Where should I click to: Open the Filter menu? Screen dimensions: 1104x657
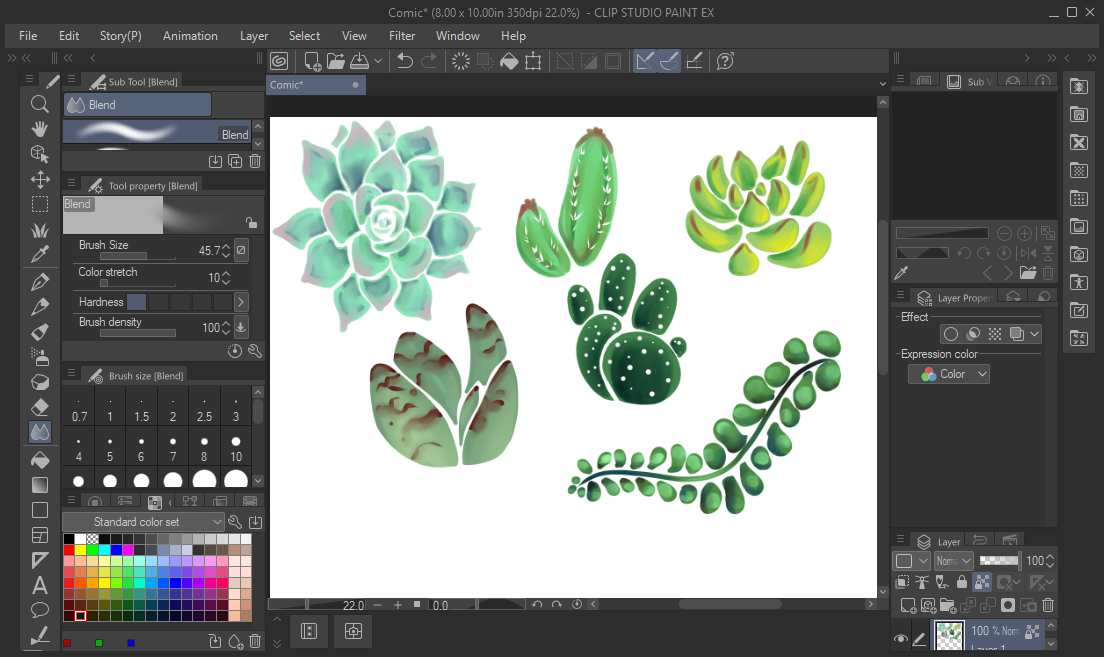tap(402, 36)
